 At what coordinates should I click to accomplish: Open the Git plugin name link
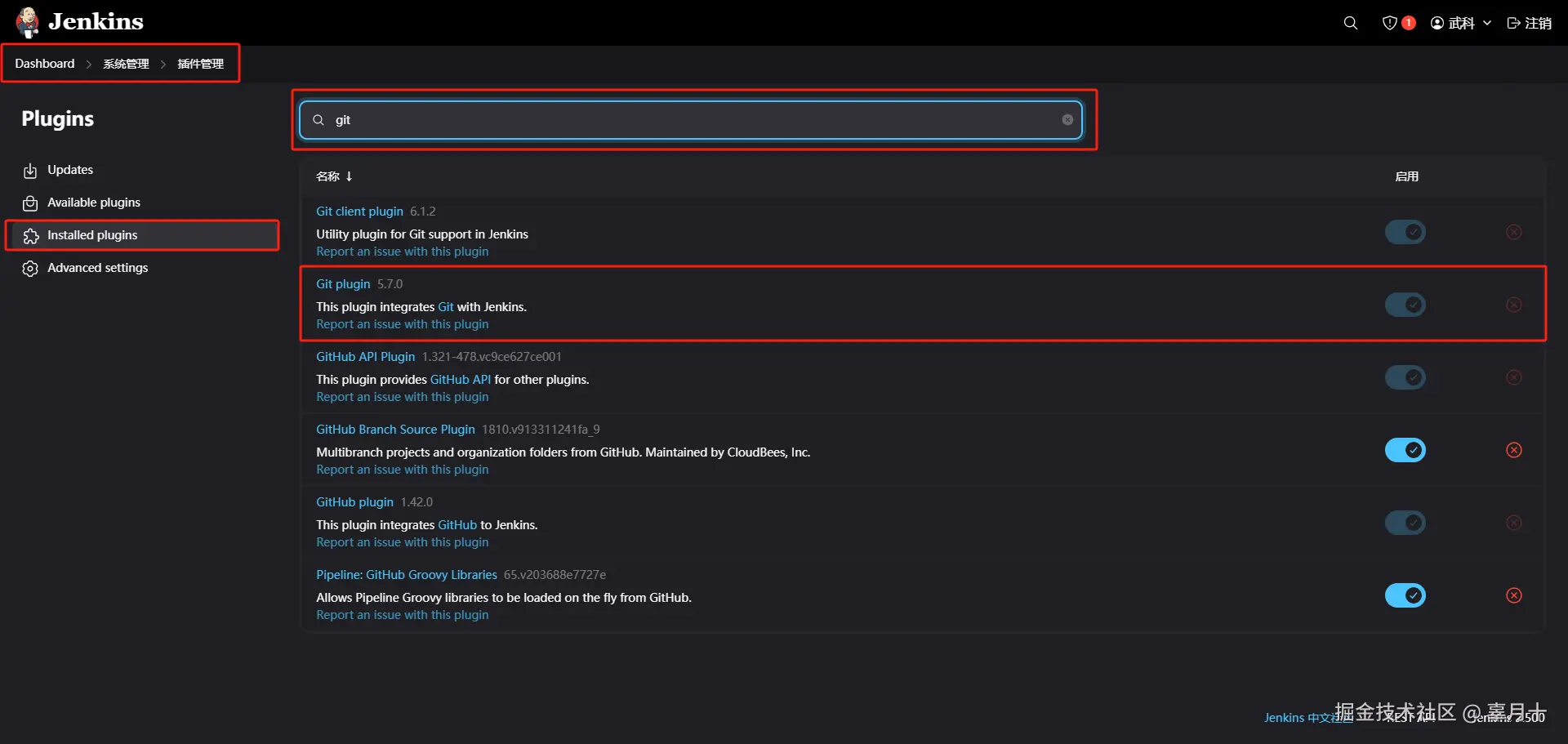pos(343,284)
